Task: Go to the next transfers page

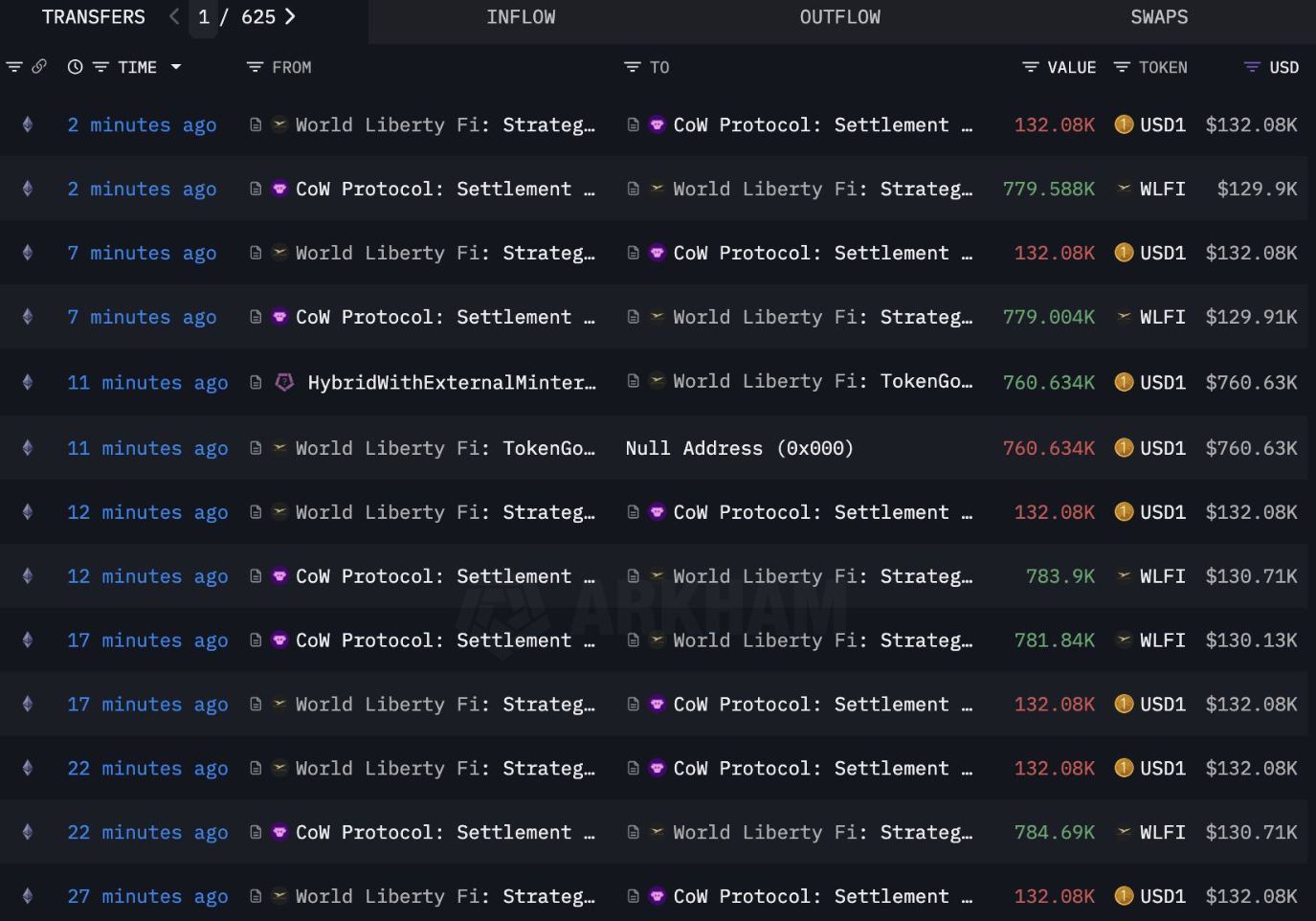Action: click(290, 16)
